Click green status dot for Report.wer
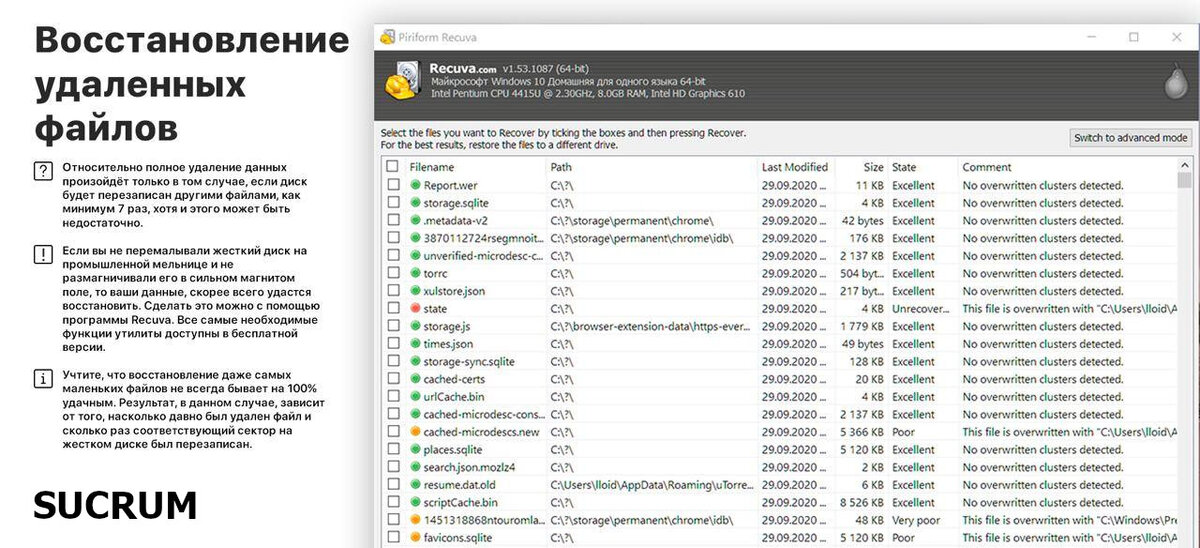This screenshot has width=1200, height=548. (x=415, y=185)
